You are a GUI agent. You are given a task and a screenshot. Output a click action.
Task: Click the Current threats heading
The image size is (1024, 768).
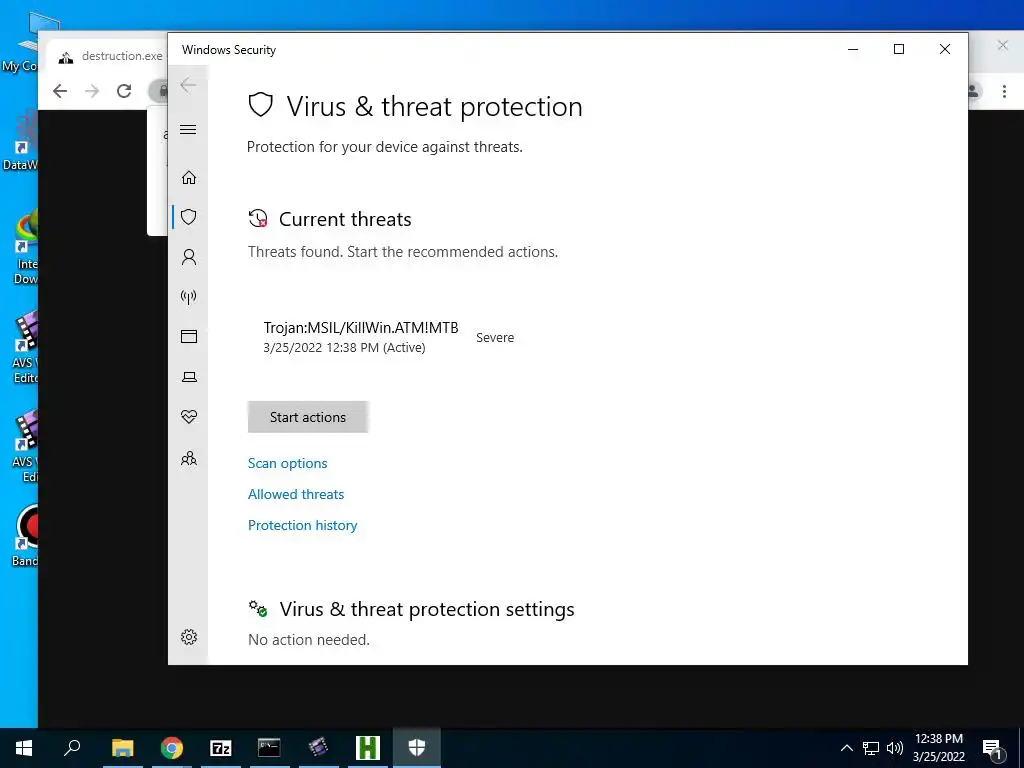pyautogui.click(x=345, y=219)
